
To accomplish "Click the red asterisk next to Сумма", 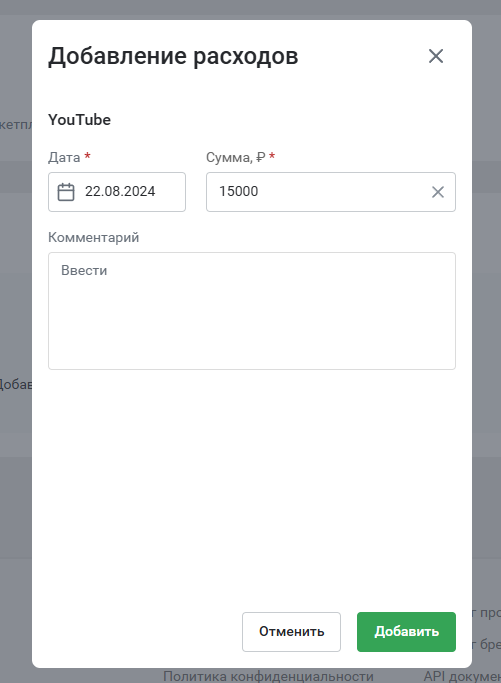I will (272, 156).
